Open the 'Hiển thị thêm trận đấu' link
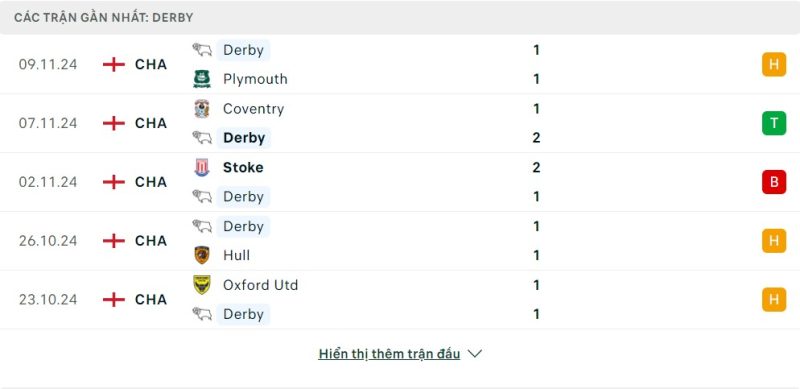This screenshot has height=389, width=800. [389, 354]
